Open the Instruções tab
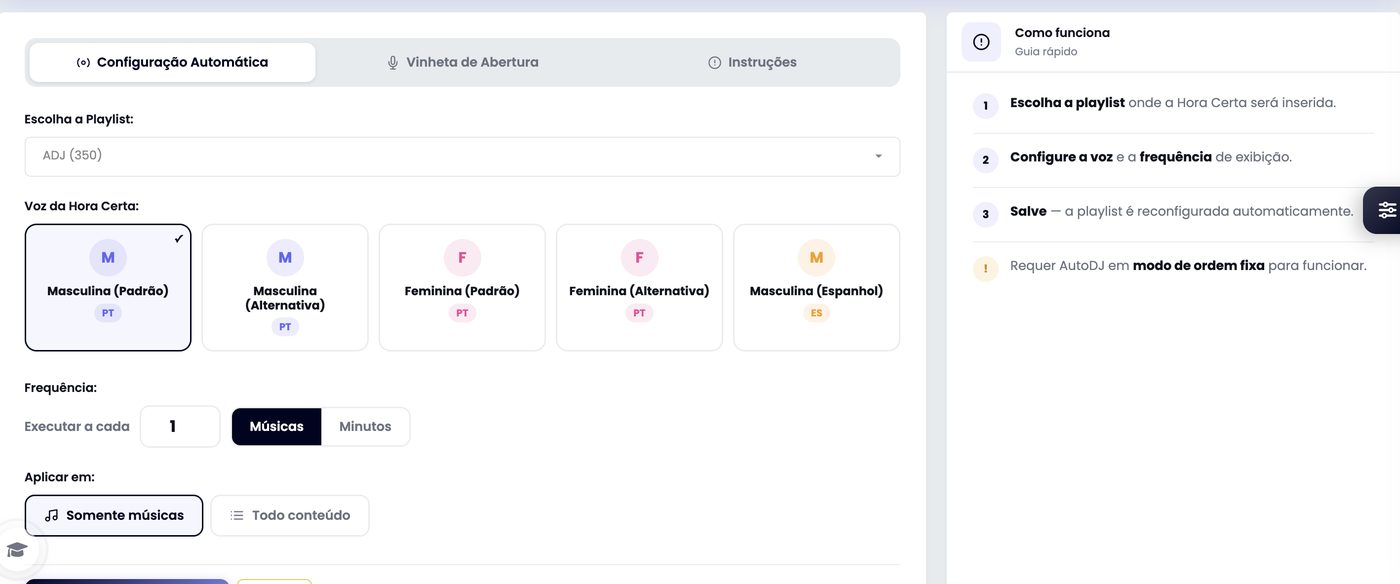Image resolution: width=1400 pixels, height=584 pixels. click(x=752, y=62)
